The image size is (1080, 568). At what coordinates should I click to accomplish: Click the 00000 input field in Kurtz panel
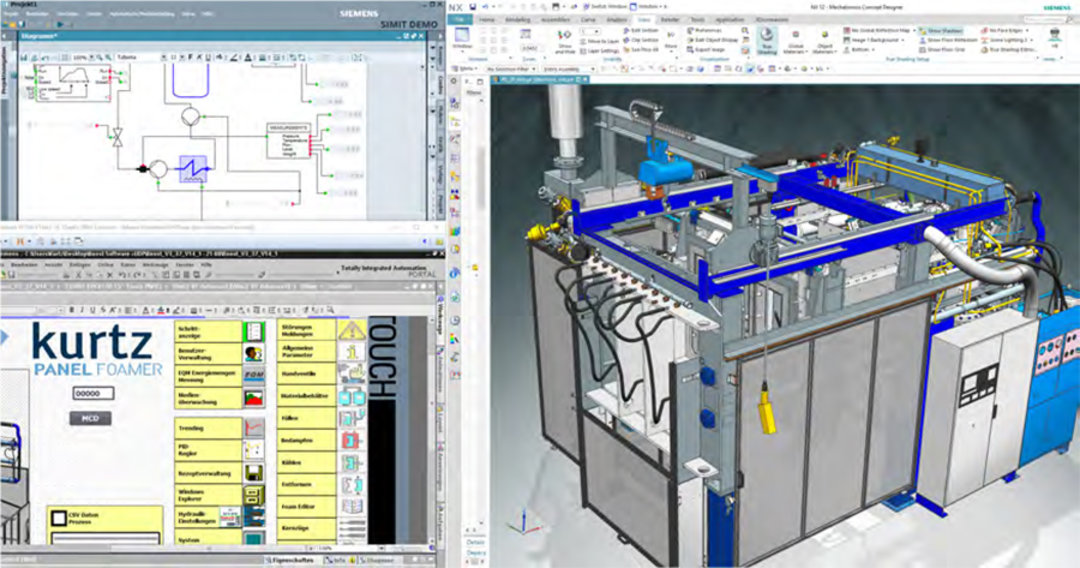(x=94, y=393)
